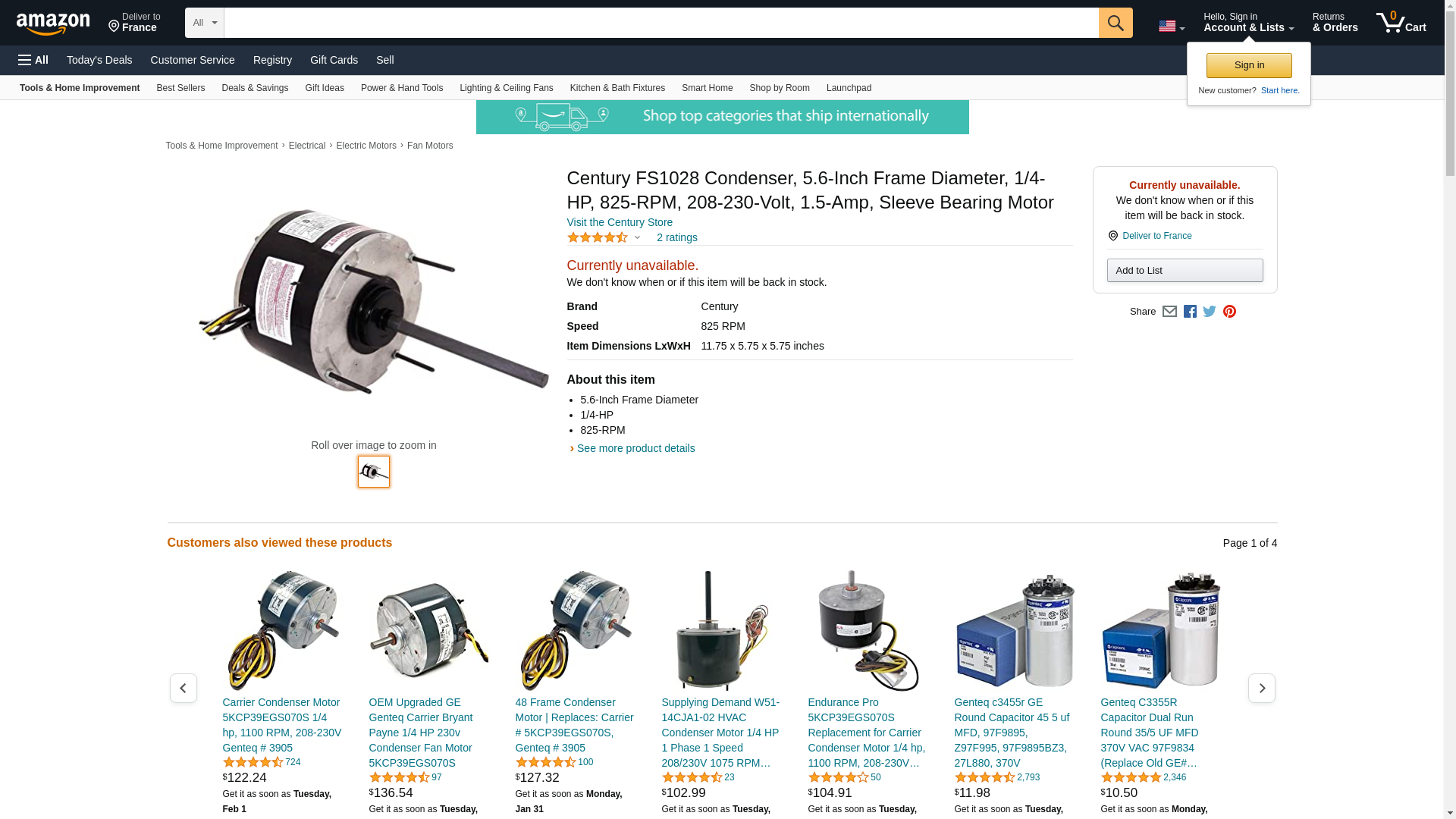This screenshot has height=819, width=1456.
Task: Go to next carousel page arrow
Action: [x=1262, y=688]
